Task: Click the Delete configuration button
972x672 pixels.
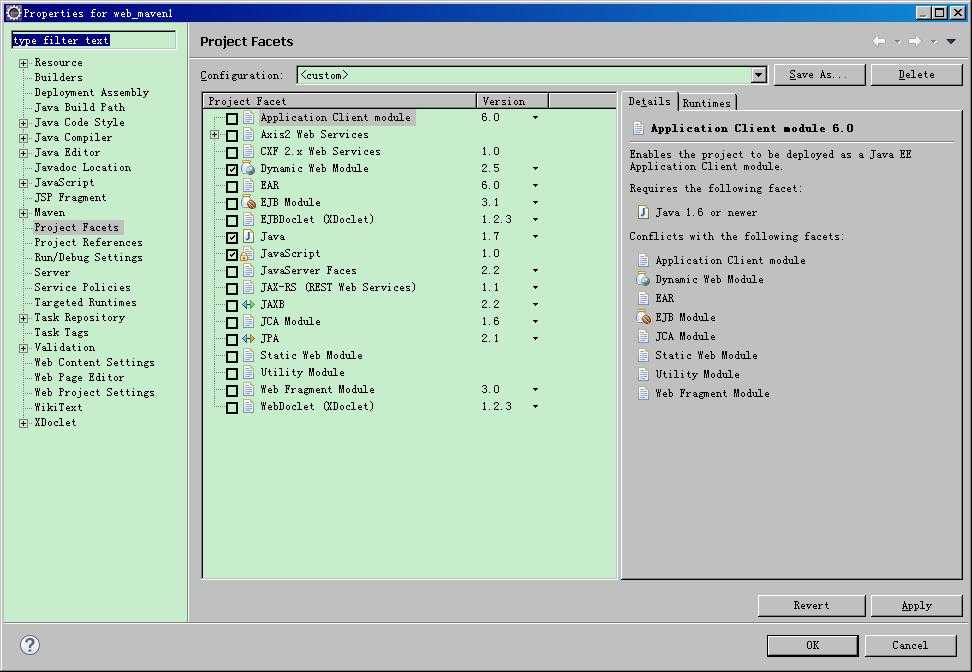Action: 916,74
